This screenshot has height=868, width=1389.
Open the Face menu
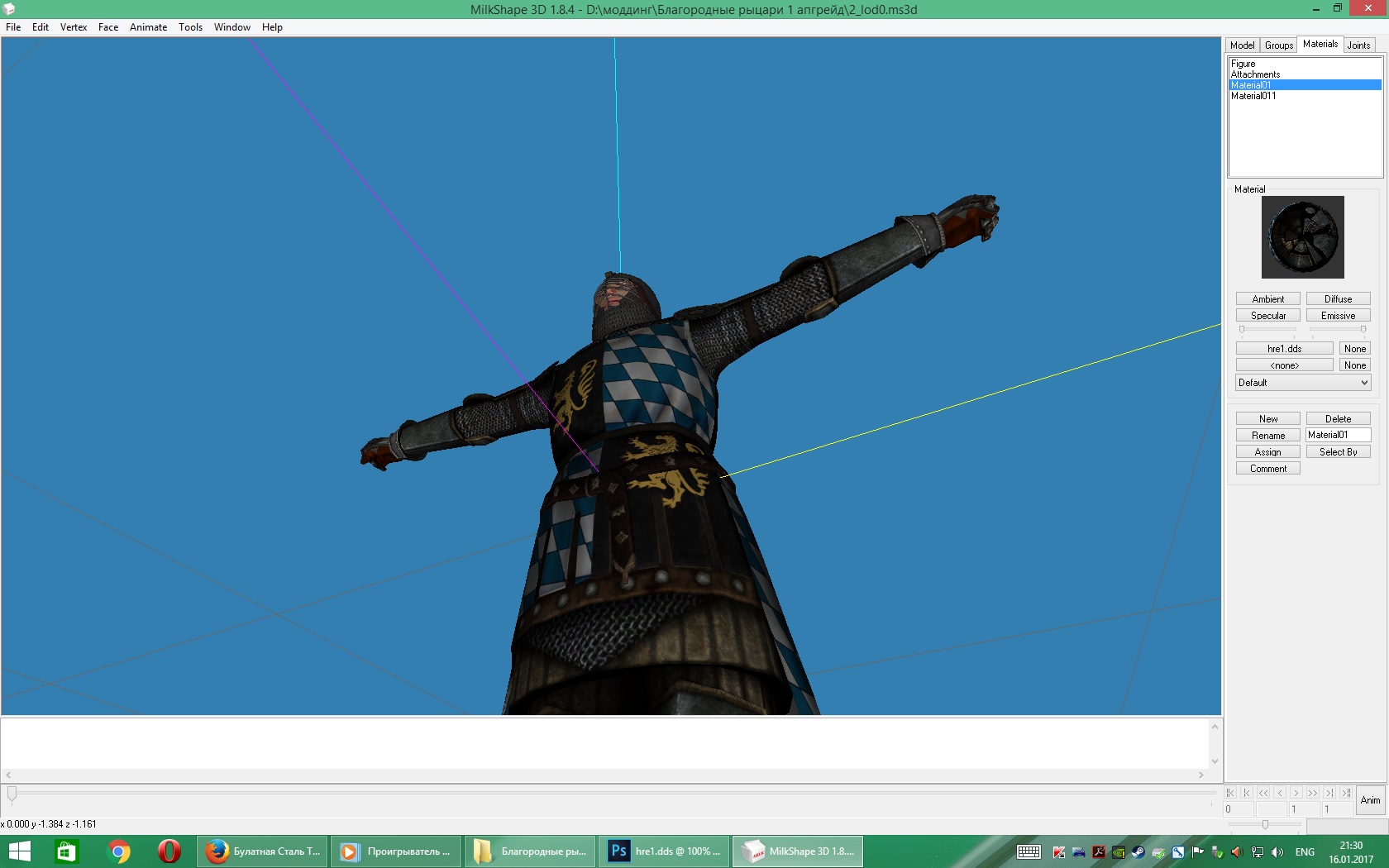pos(108,27)
